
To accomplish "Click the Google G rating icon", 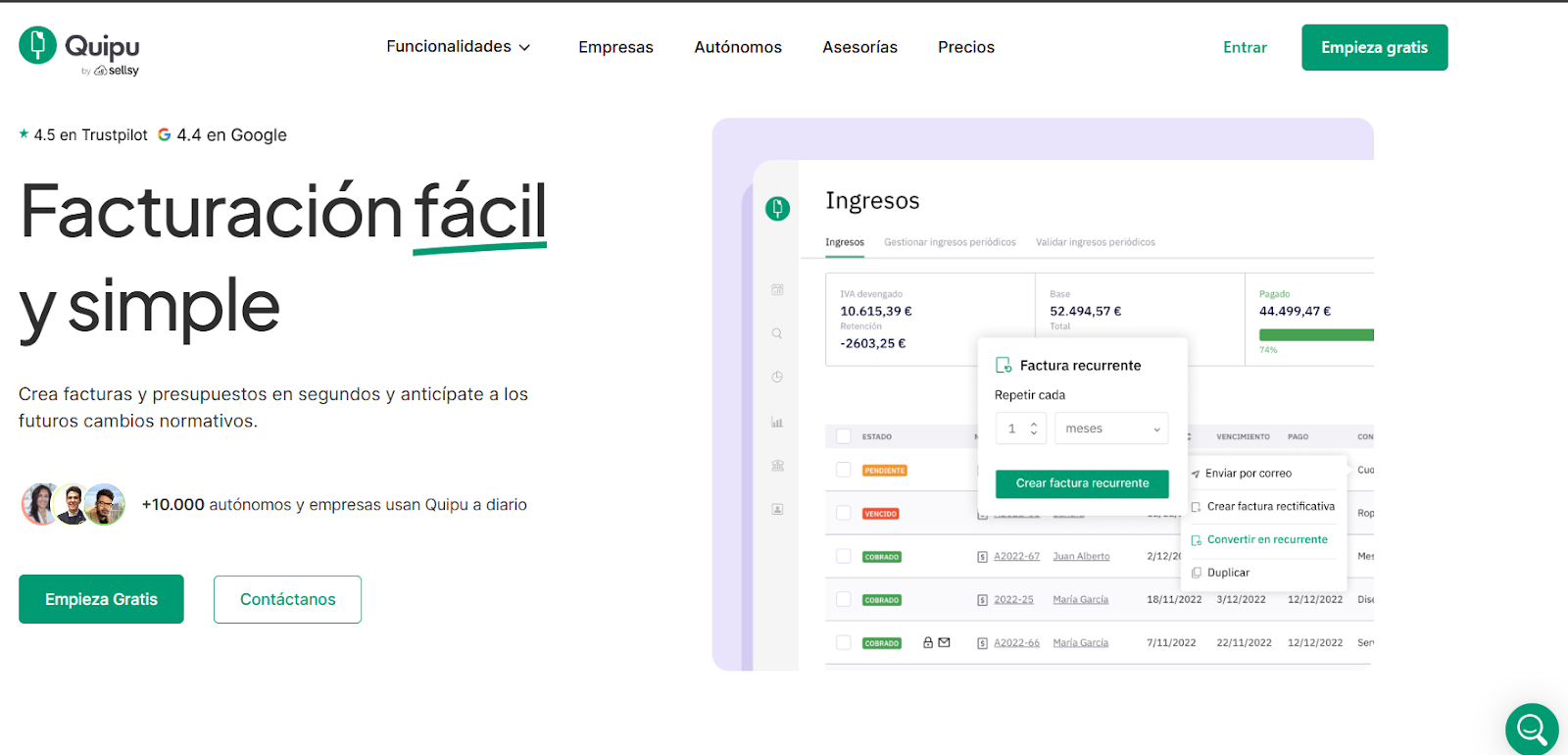I will point(165,134).
